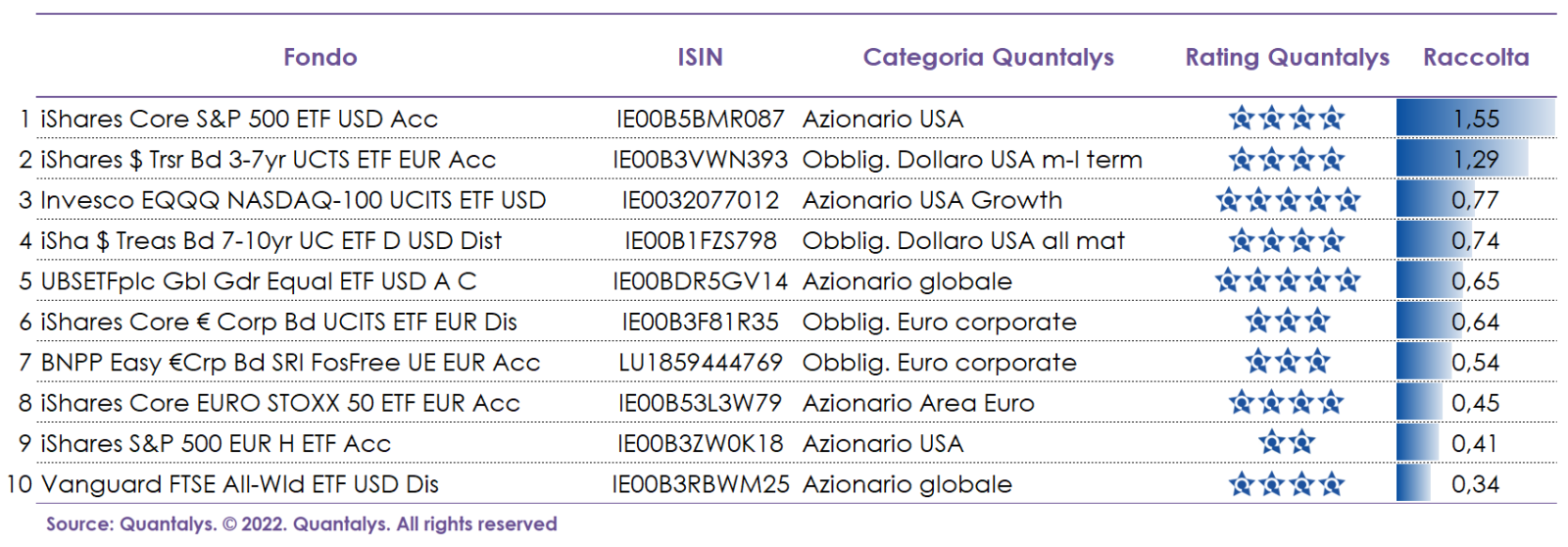Select the five-star rating for UBSETFplc Gbl Gdr Equal
The height and width of the screenshot is (547, 1568).
pos(1287,281)
